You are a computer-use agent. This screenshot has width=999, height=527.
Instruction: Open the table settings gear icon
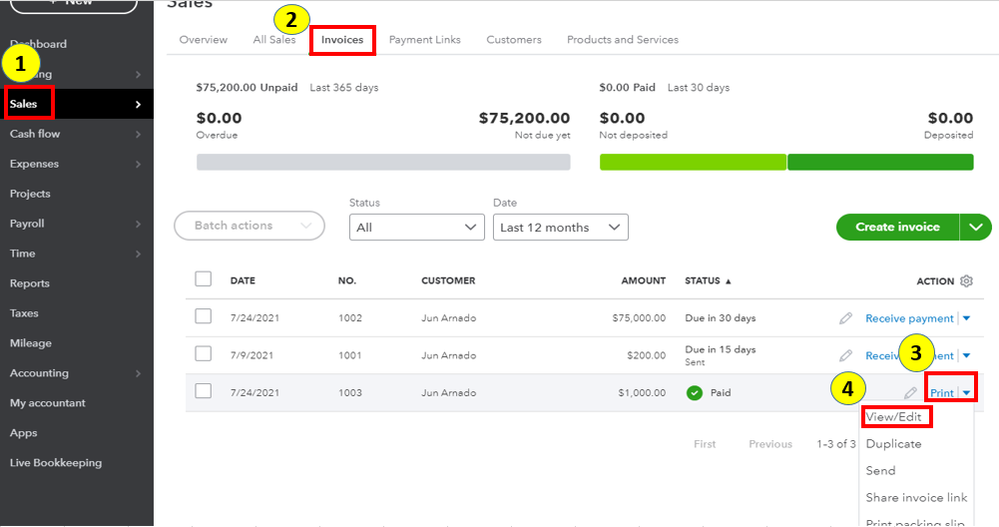point(966,281)
